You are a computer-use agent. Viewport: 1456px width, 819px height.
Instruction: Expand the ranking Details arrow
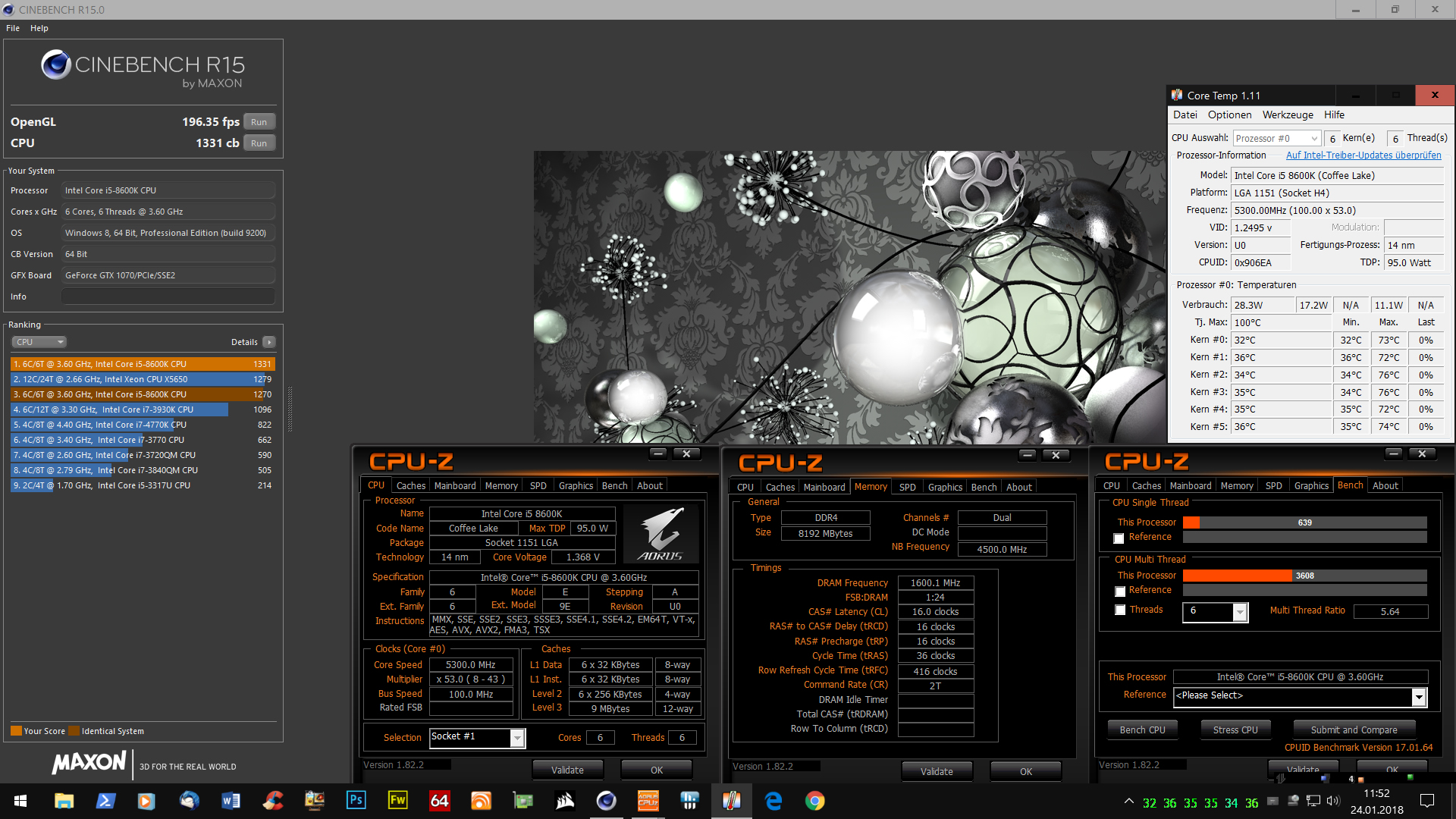point(269,342)
